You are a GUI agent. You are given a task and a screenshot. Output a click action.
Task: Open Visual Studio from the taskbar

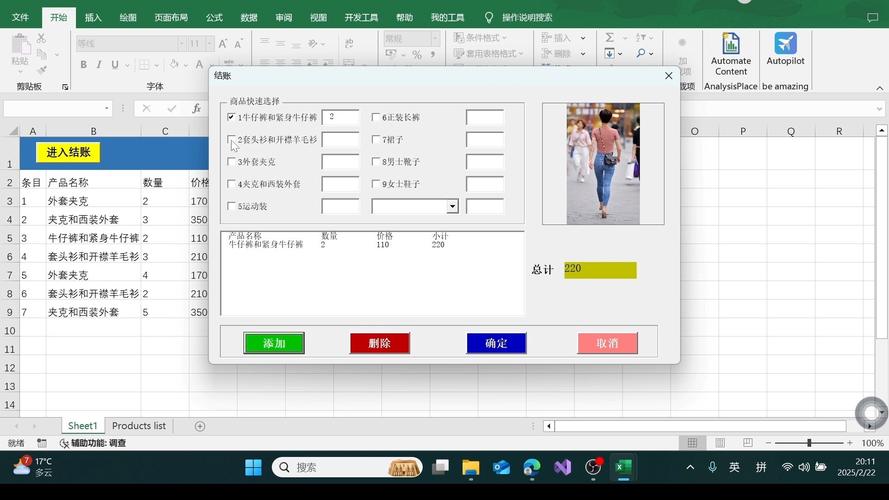click(562, 467)
